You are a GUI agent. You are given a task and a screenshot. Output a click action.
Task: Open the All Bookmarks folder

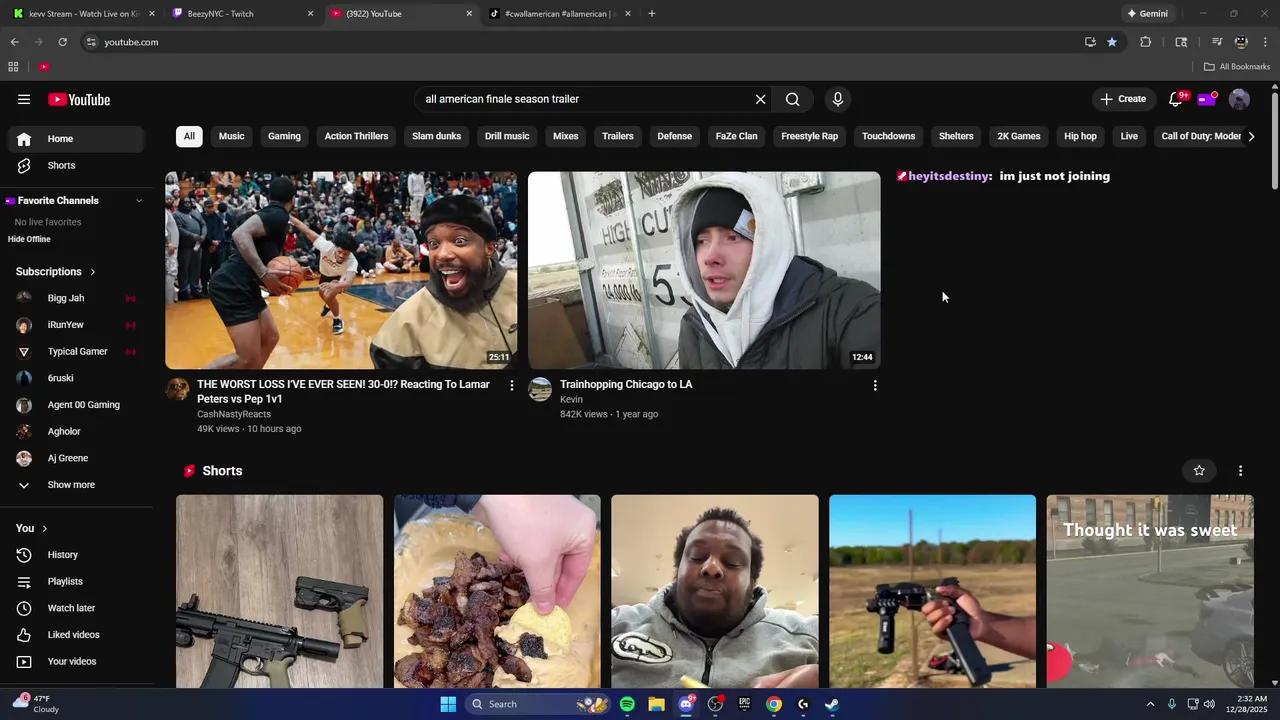click(1237, 67)
